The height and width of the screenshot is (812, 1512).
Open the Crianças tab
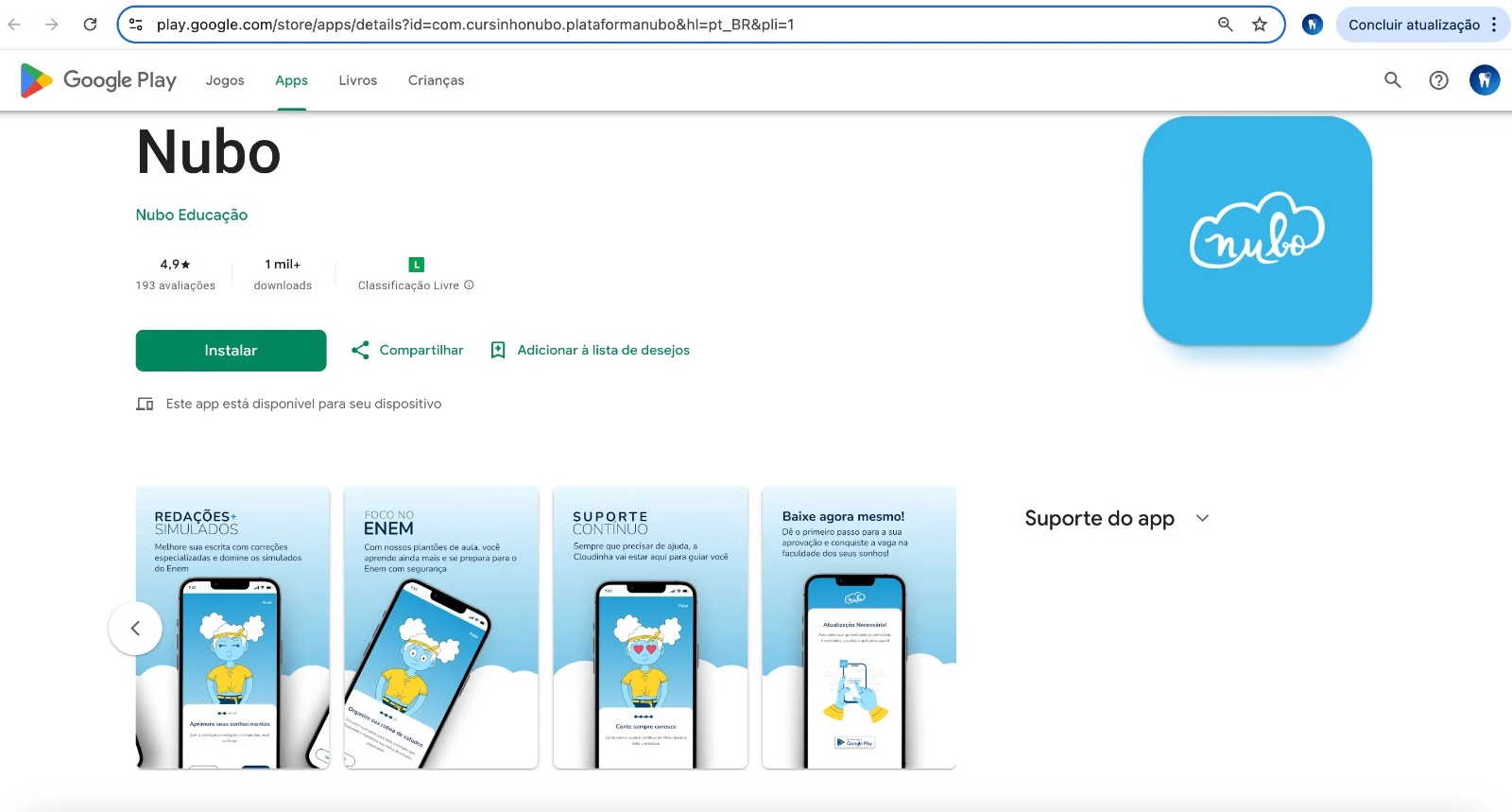click(x=436, y=80)
